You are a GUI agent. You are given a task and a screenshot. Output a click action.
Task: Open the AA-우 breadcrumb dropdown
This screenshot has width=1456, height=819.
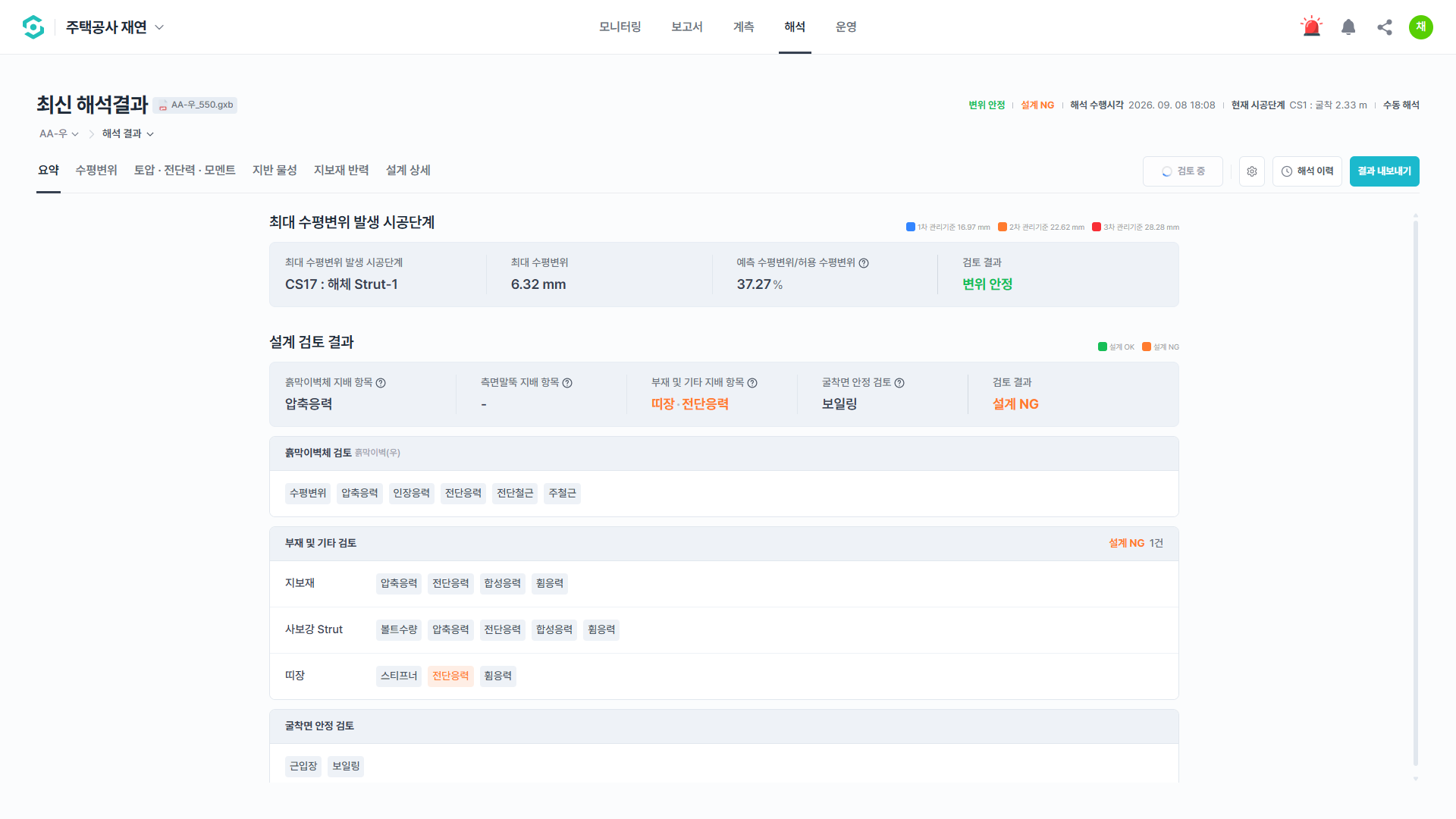[x=59, y=133]
